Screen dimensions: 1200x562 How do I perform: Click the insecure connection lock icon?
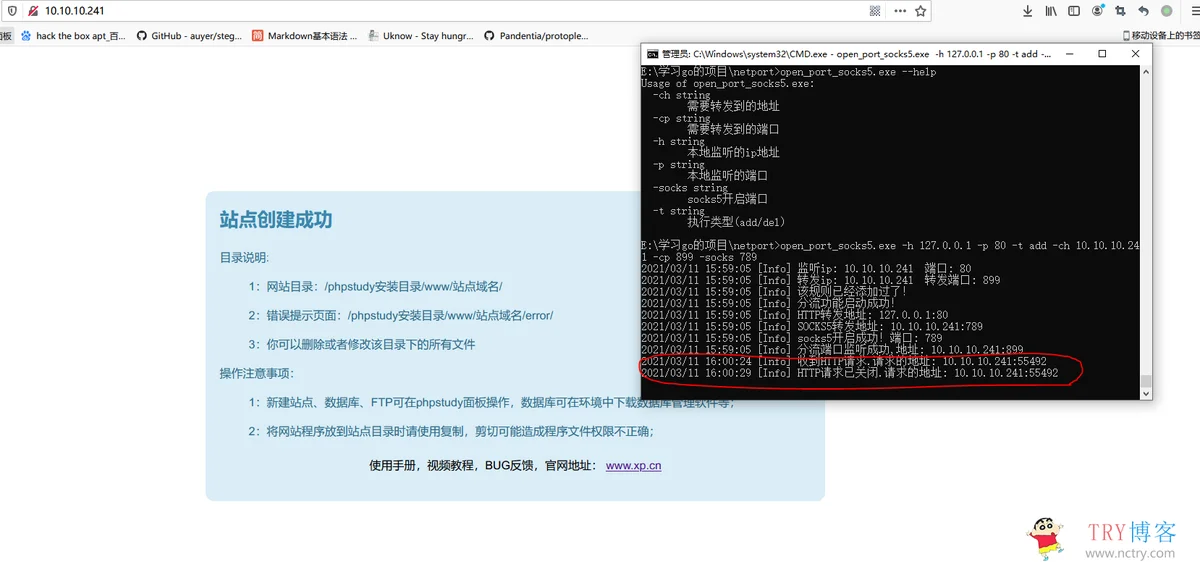click(x=32, y=11)
